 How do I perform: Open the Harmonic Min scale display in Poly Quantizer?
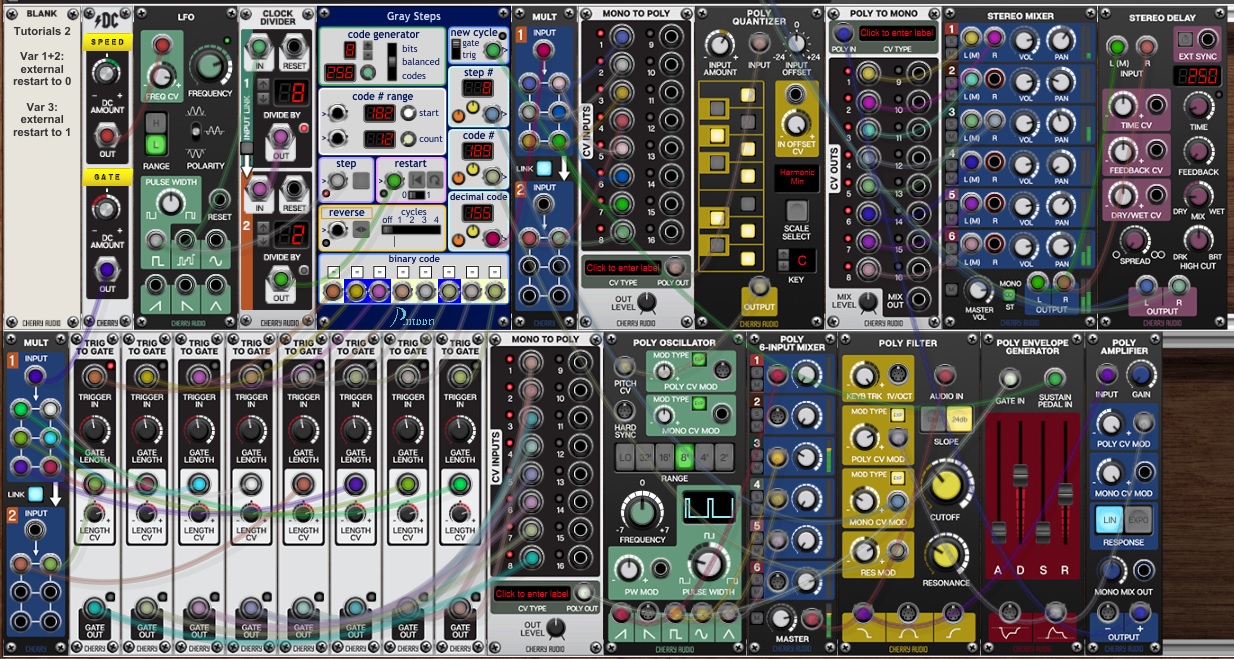(x=796, y=178)
